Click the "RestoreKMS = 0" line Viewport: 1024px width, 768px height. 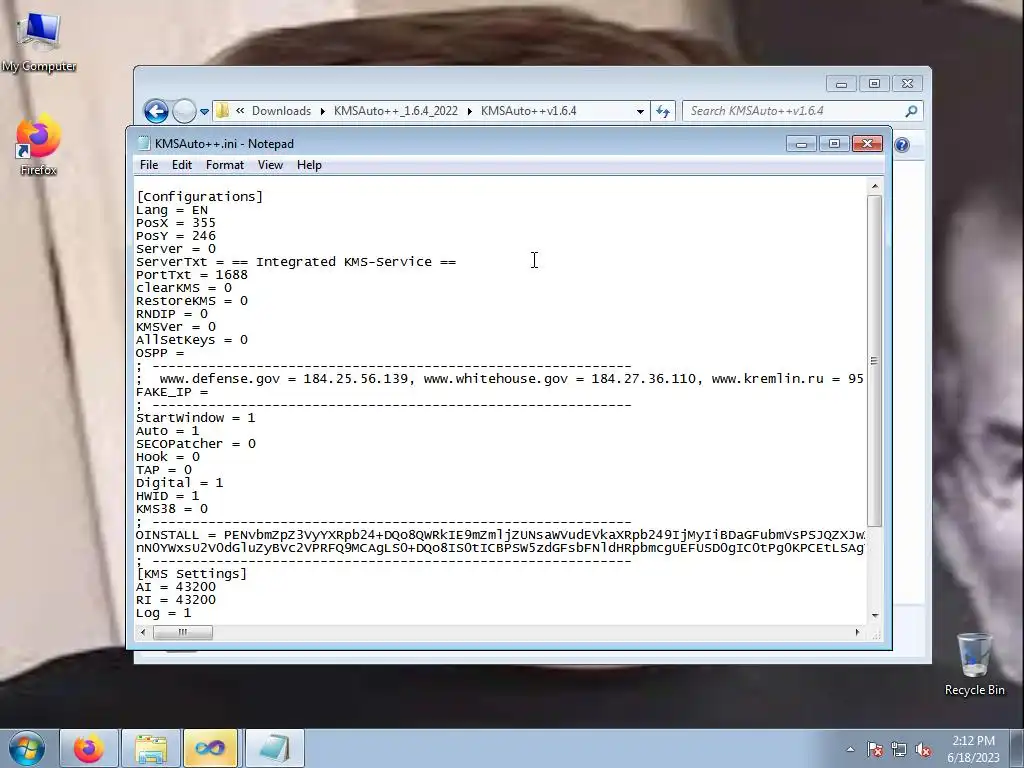(192, 301)
